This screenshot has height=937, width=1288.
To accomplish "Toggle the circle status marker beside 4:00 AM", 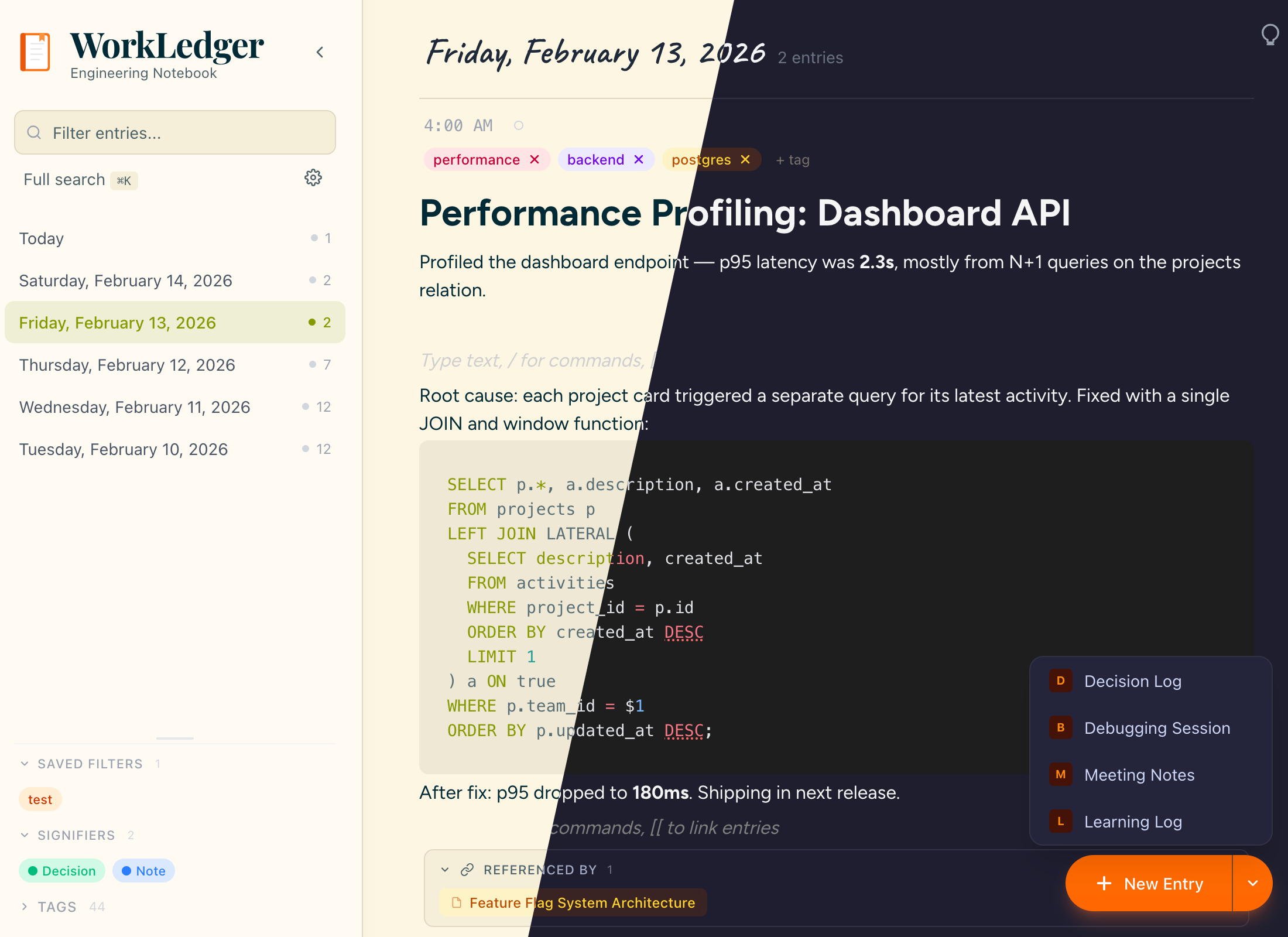I will pos(518,125).
